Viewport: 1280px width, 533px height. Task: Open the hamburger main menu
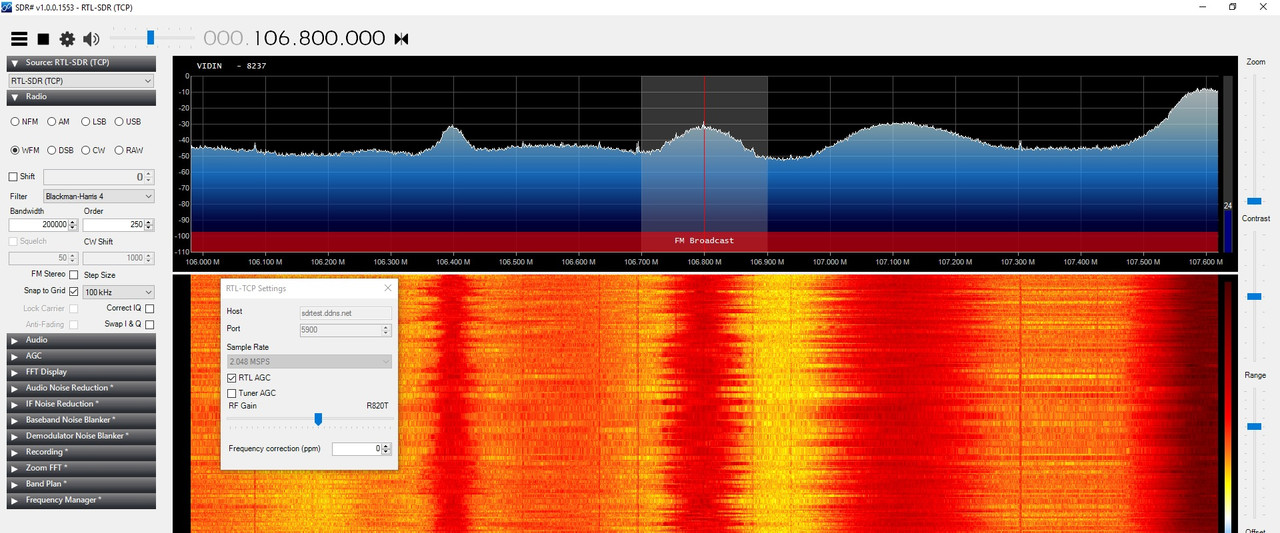tap(19, 39)
